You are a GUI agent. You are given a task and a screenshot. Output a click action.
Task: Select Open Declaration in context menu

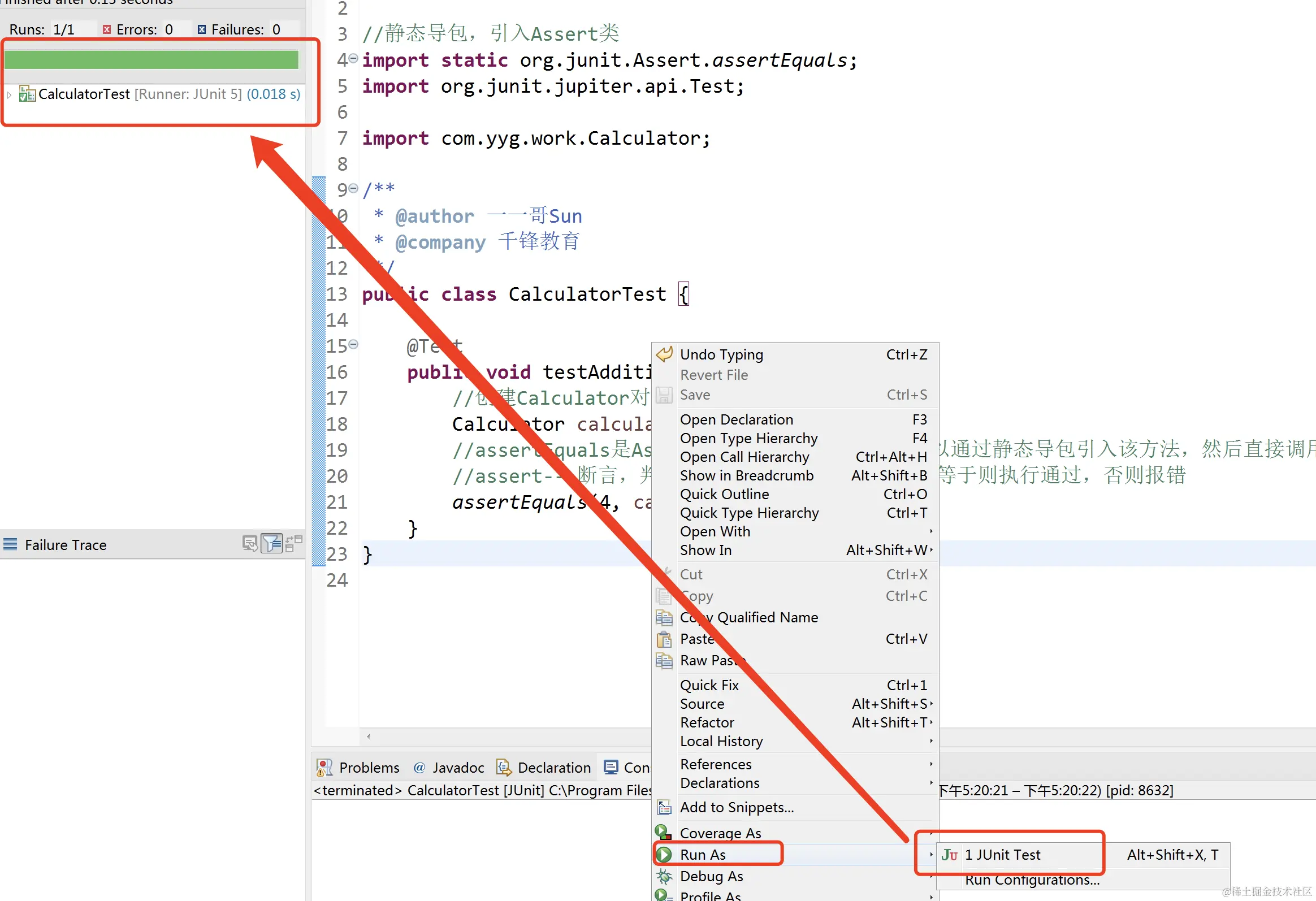[795, 419]
